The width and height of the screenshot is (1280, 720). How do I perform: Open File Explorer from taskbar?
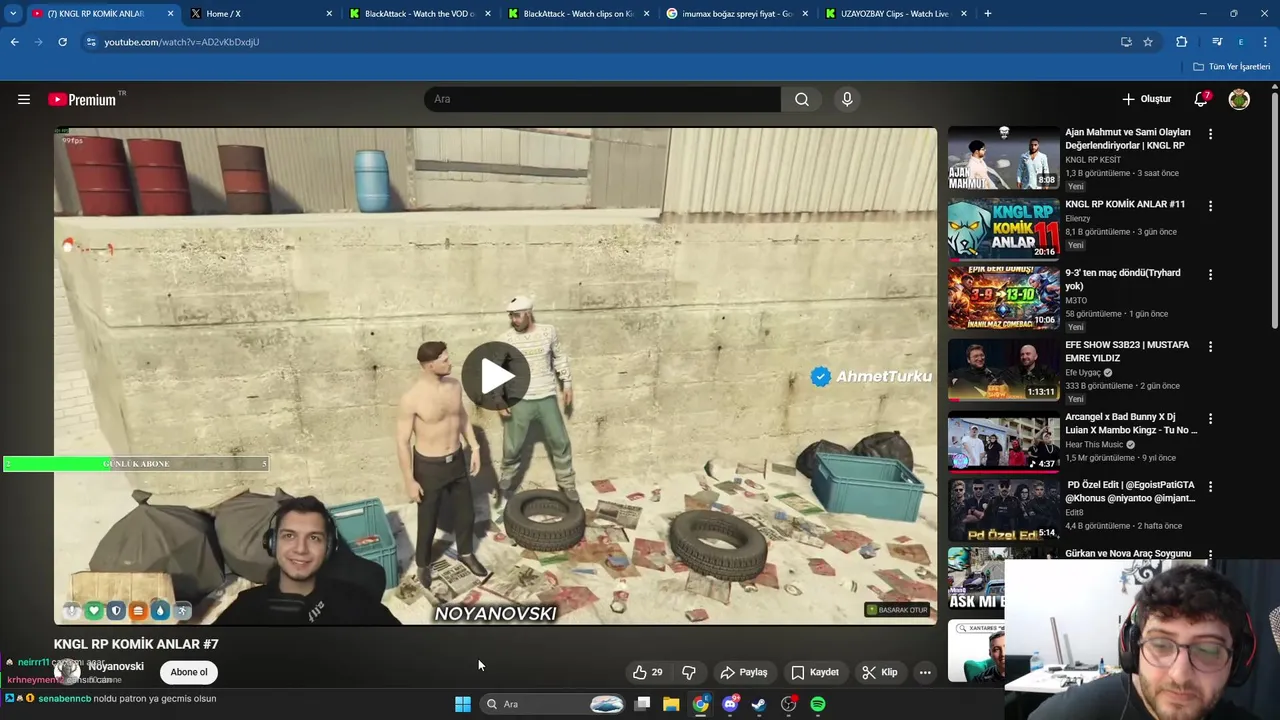(671, 704)
